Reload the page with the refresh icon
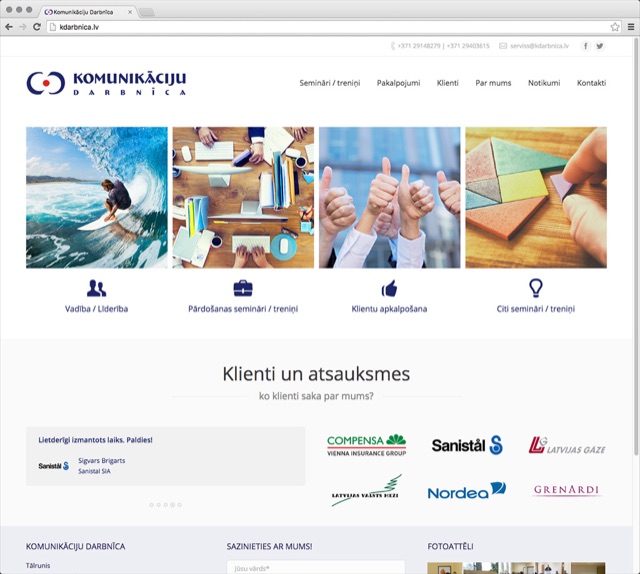The image size is (640, 574). [37, 27]
